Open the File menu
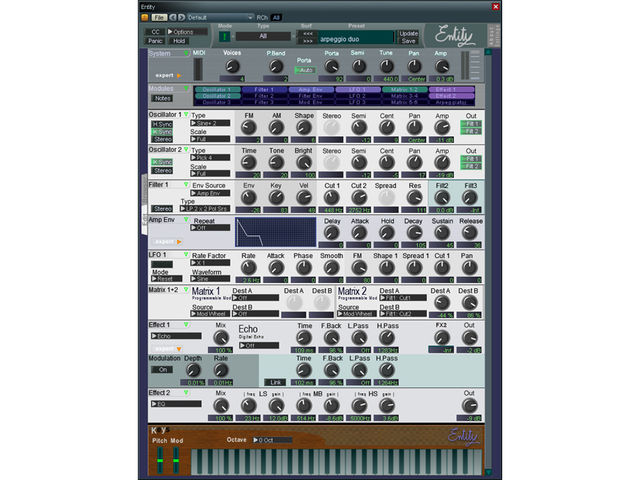This screenshot has width=640, height=480. pyautogui.click(x=159, y=18)
